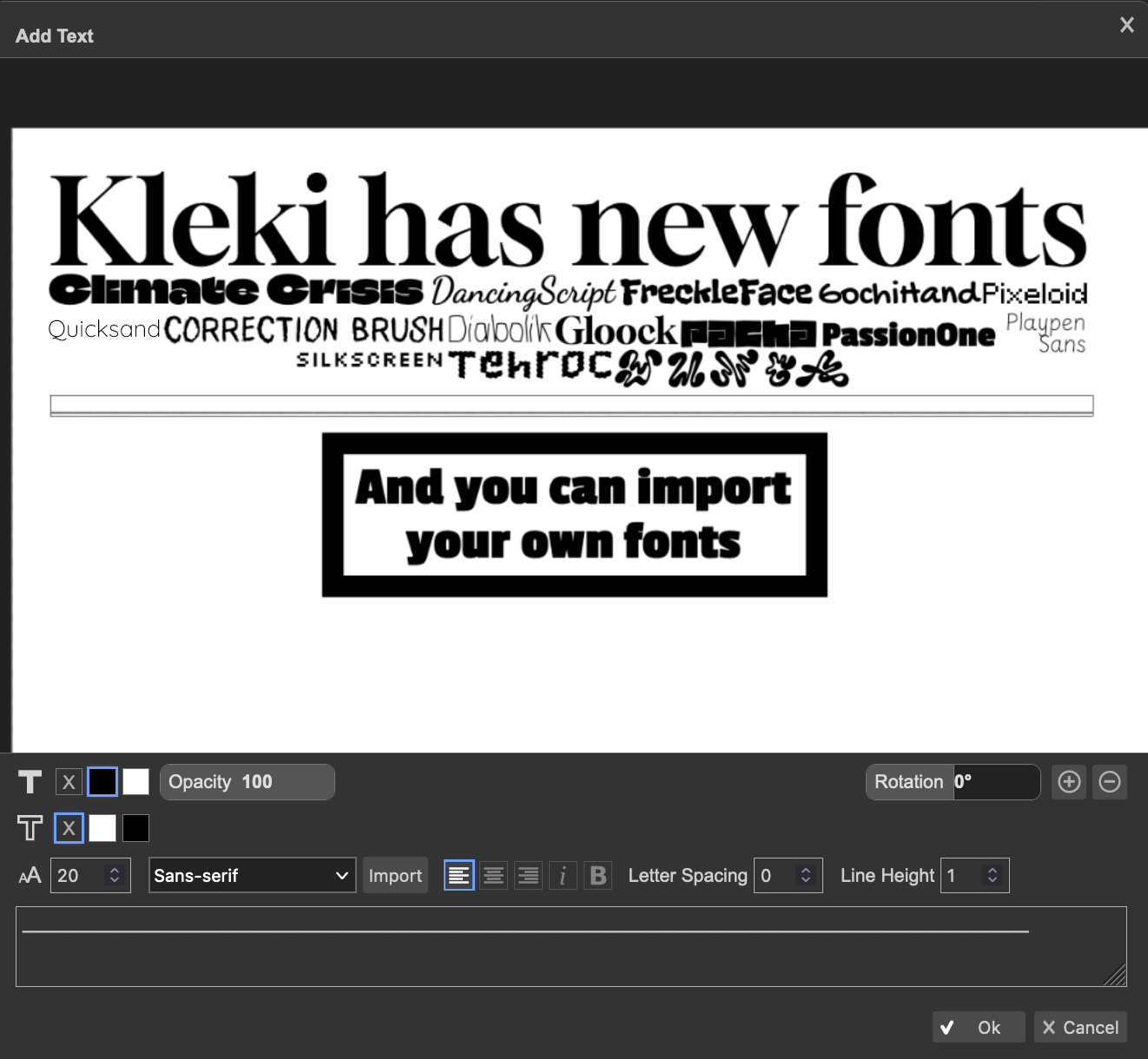1148x1059 pixels.
Task: Zoom out with the minus icon
Action: [x=1109, y=782]
